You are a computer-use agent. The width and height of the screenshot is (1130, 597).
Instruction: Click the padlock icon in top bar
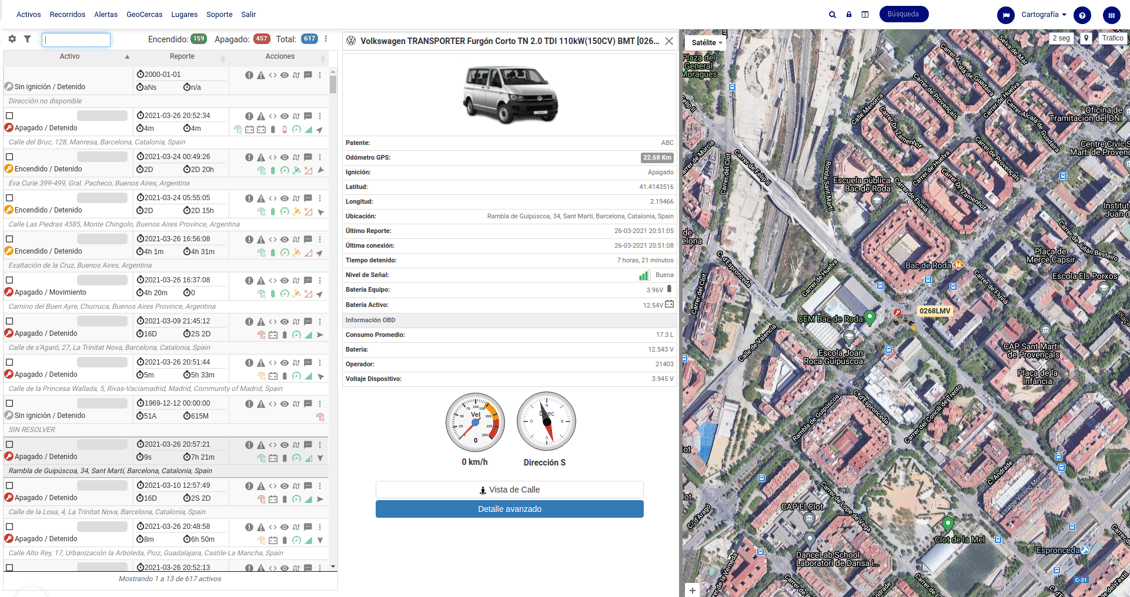point(849,14)
